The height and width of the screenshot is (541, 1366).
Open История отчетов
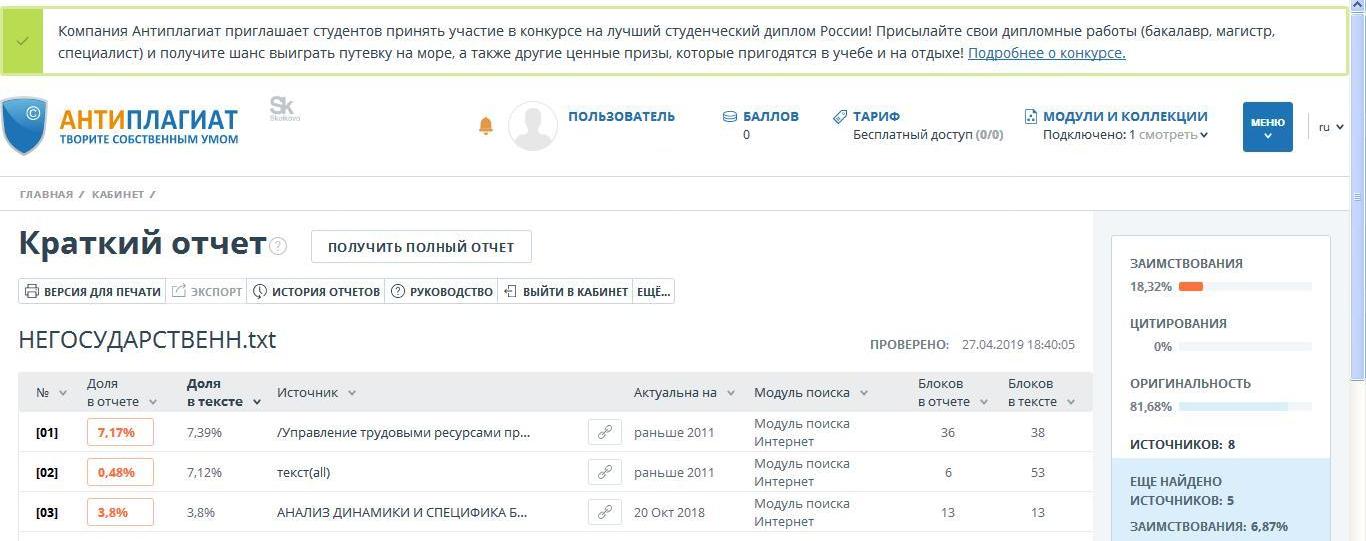click(316, 292)
